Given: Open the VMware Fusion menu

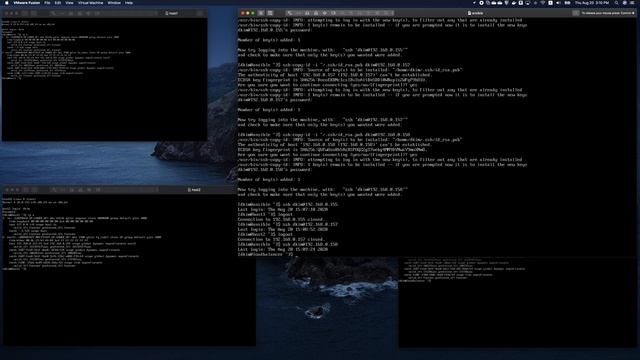Looking at the screenshot, I should (27, 3).
